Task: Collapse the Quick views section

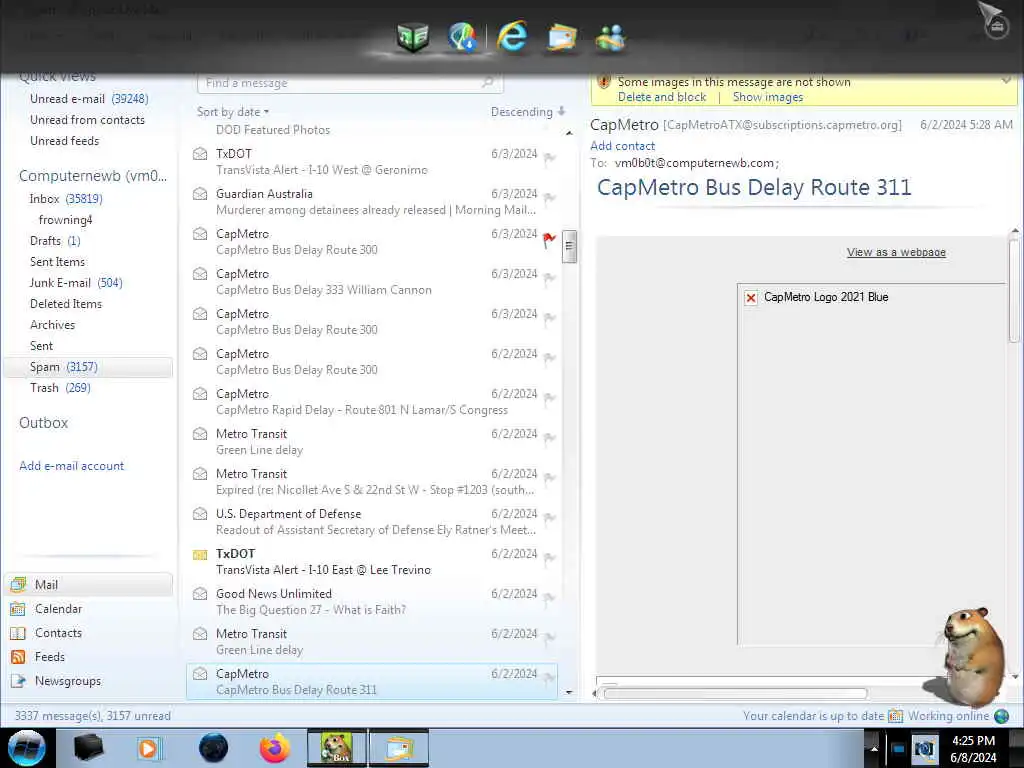Action: (57, 76)
